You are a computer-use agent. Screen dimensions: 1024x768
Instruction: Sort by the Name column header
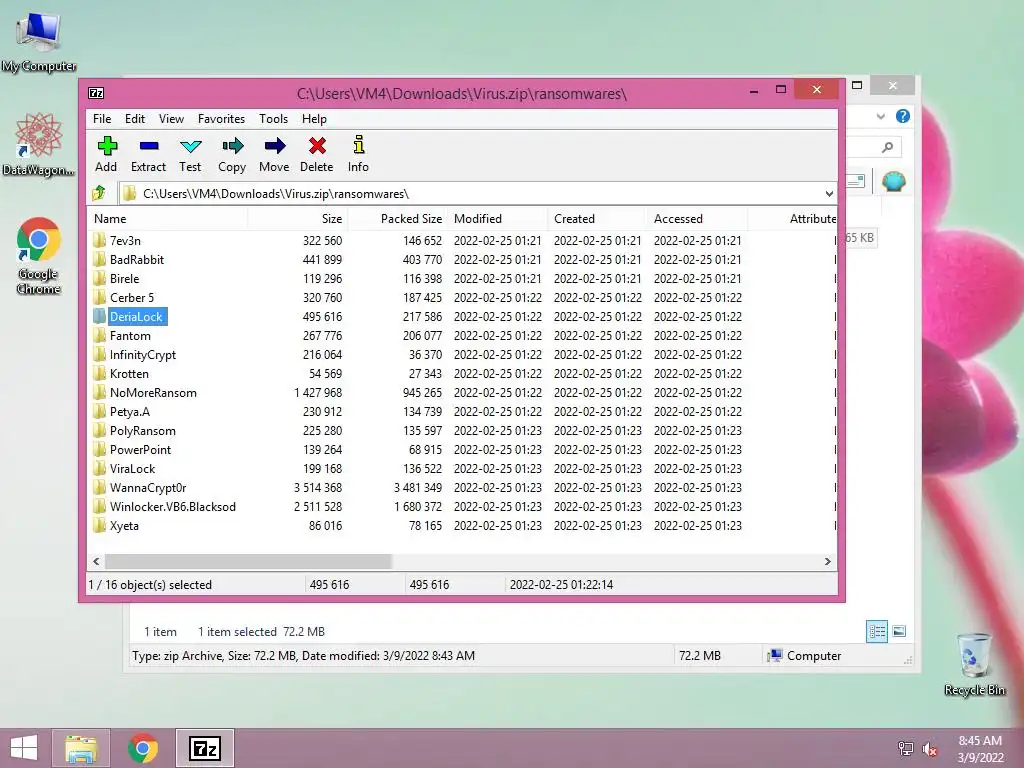coord(167,219)
